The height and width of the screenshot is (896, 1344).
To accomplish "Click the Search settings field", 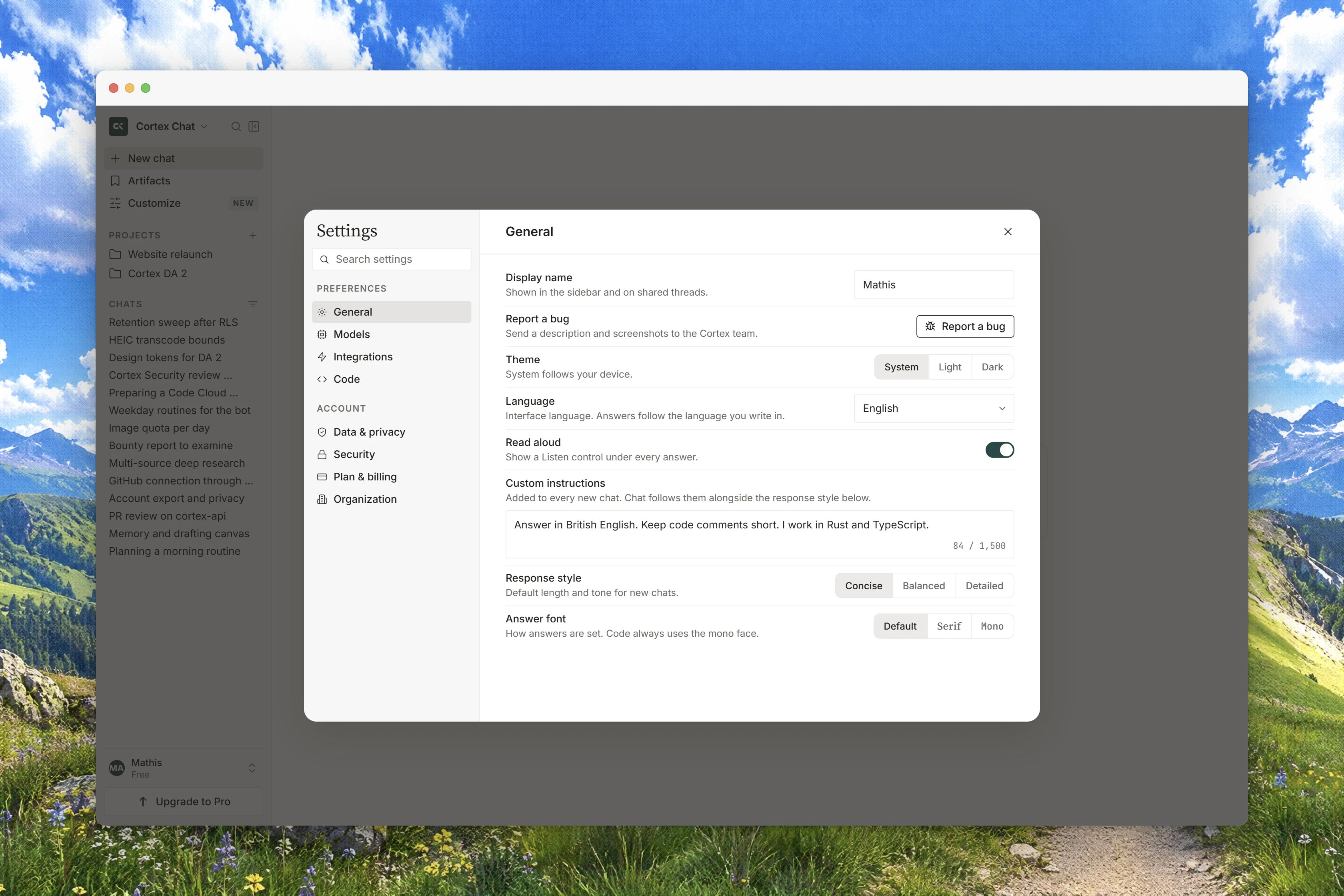I will [x=392, y=260].
